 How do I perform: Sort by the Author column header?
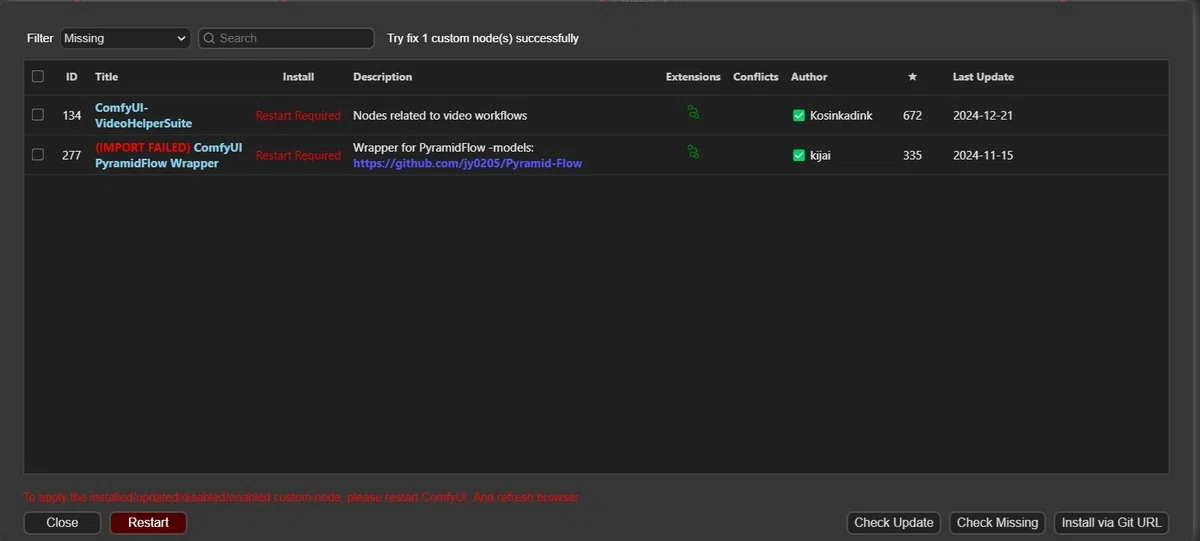pos(809,77)
